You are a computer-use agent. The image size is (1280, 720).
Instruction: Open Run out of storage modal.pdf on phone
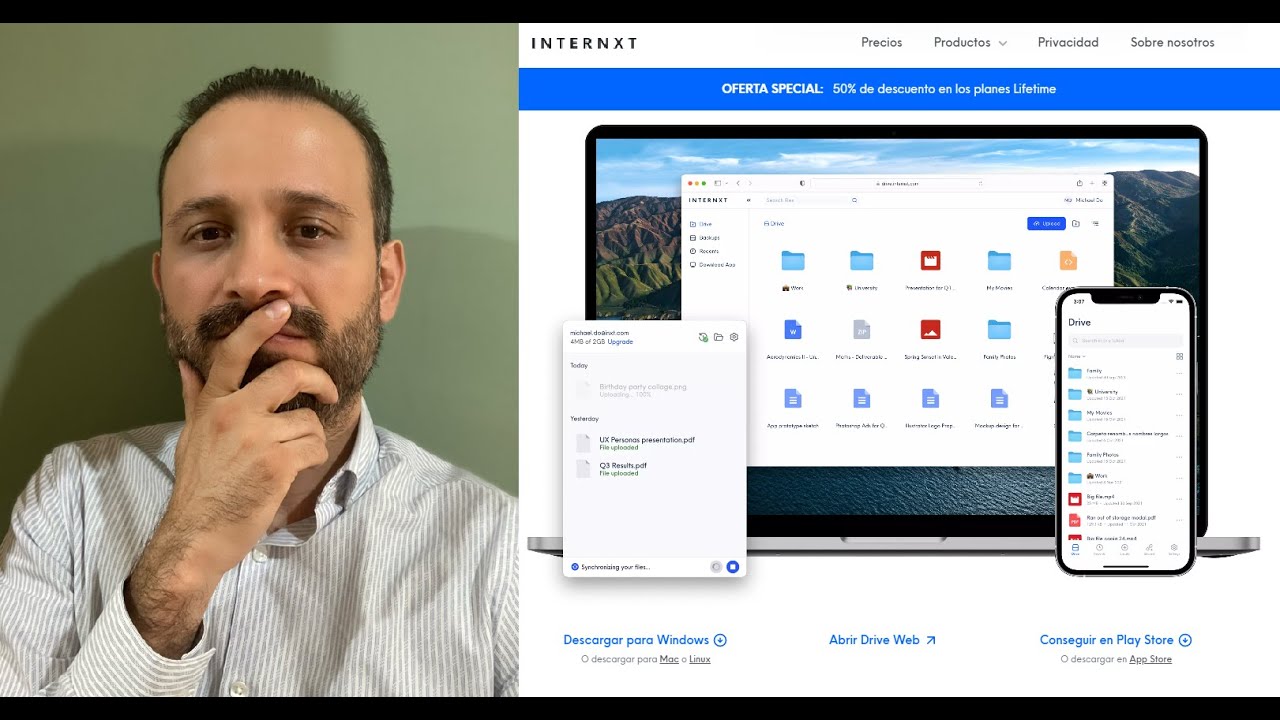coord(1125,519)
